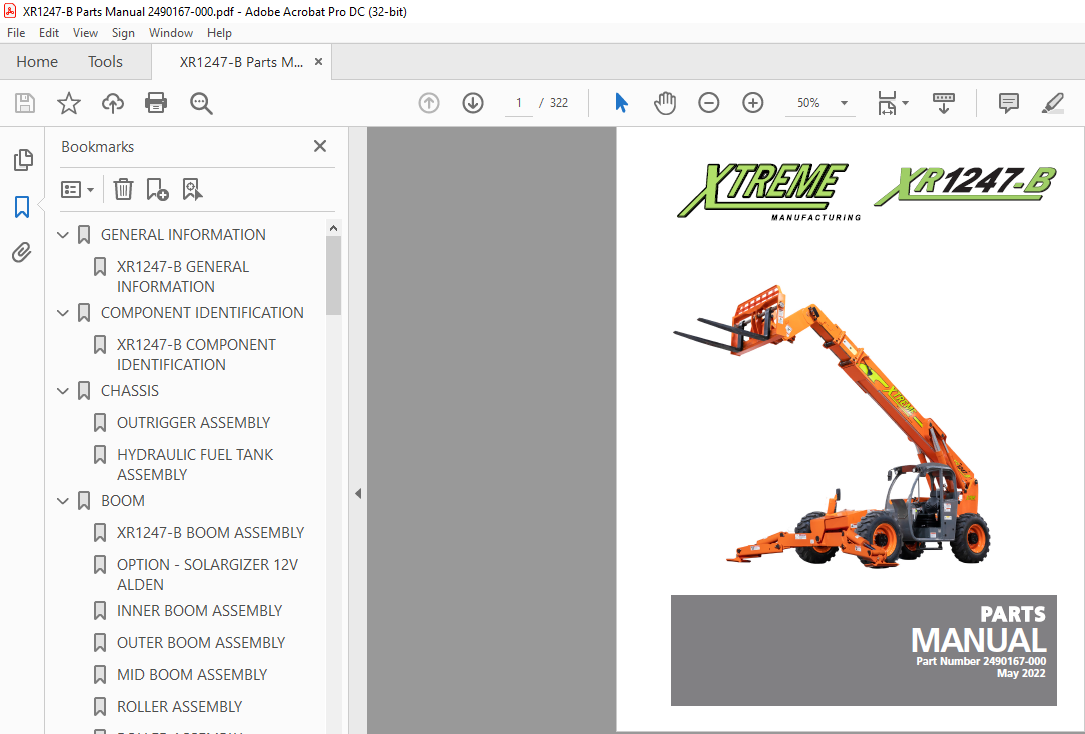
Task: Click the bookmarks panel scrollbar thumb
Action: point(334,275)
